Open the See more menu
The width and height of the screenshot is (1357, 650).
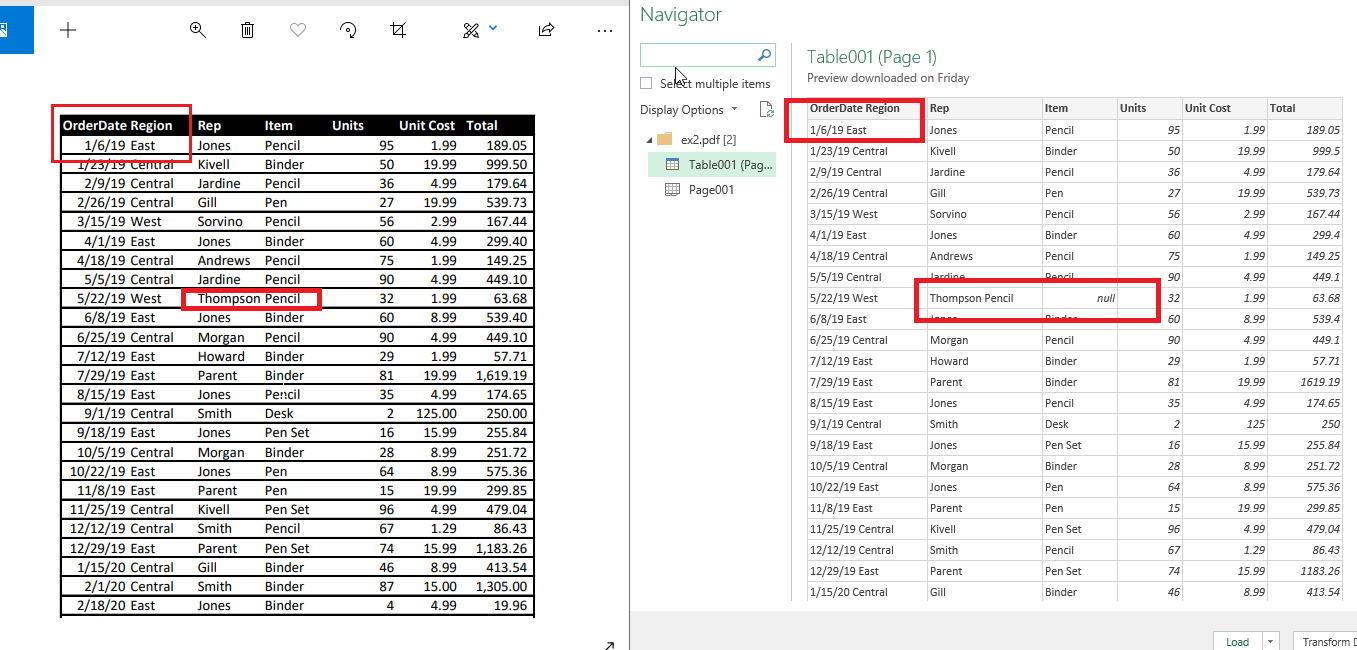coord(605,31)
